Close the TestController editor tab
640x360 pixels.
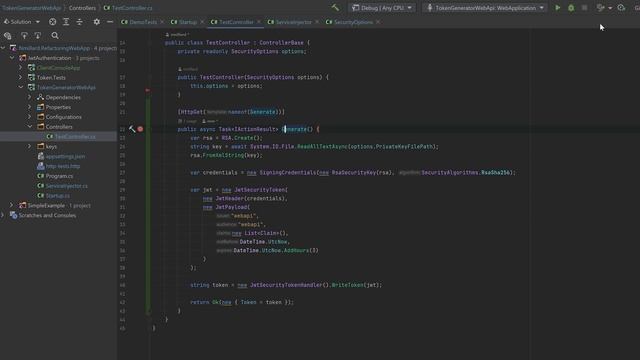(259, 22)
